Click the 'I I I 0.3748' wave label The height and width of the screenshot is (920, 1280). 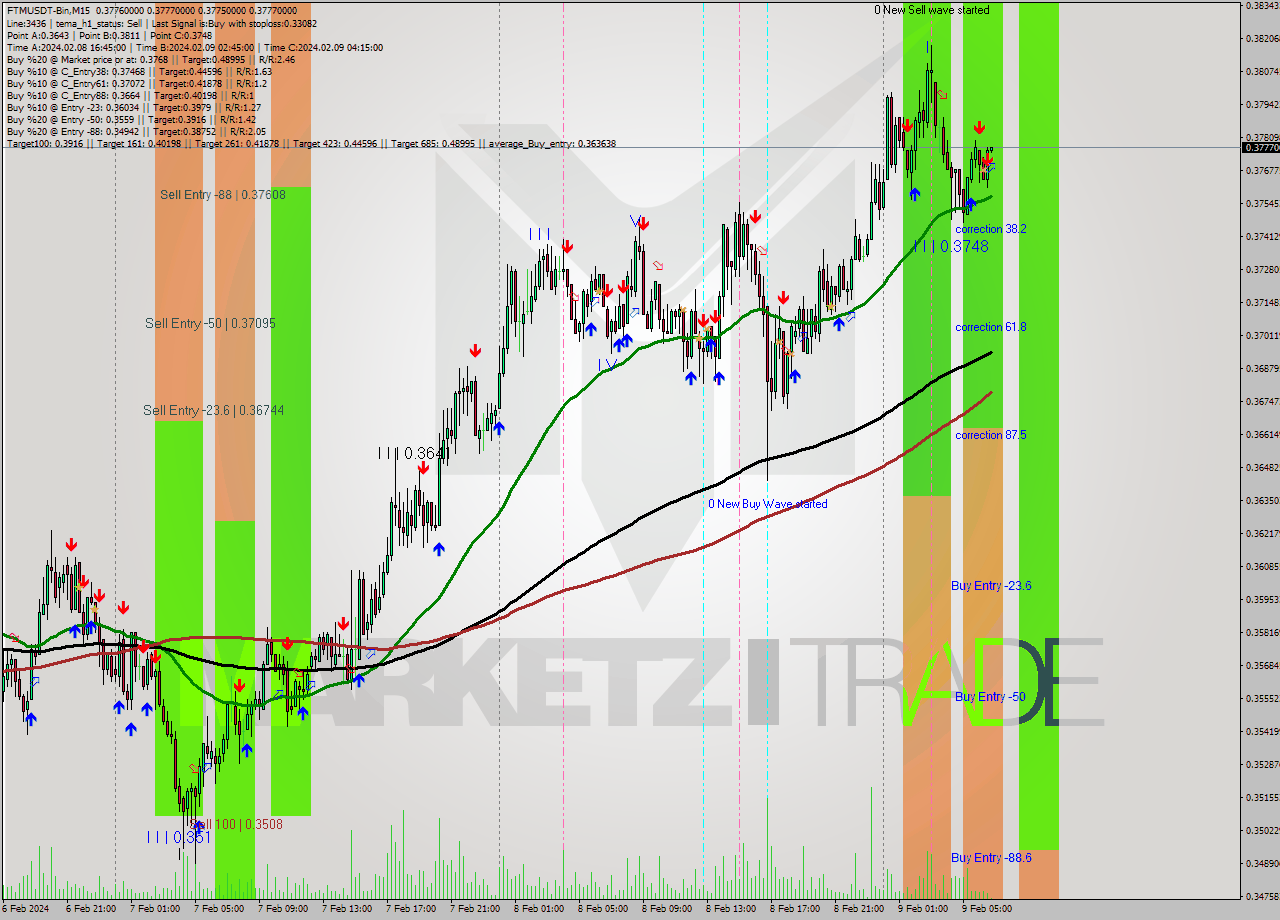[x=950, y=246]
